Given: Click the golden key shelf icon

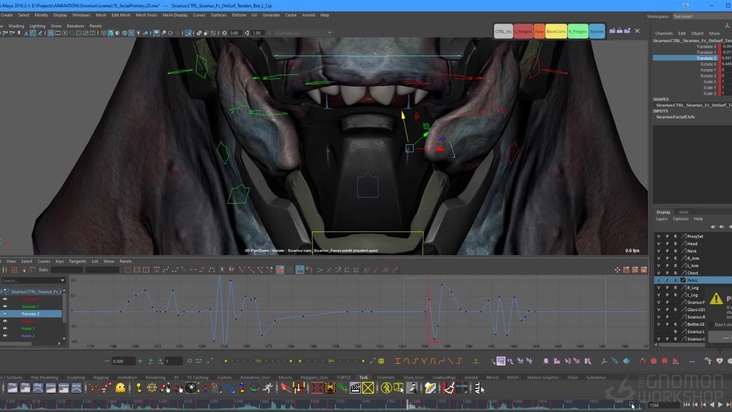Looking at the screenshot, I should pos(139,388).
